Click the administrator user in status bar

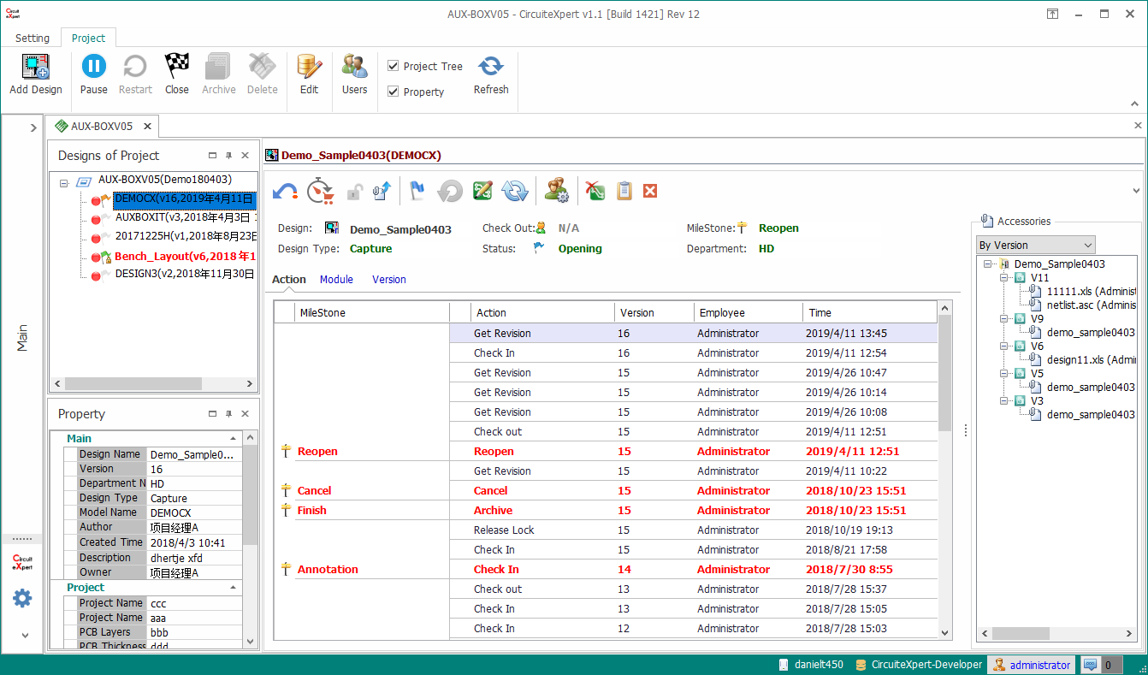pyautogui.click(x=1032, y=665)
